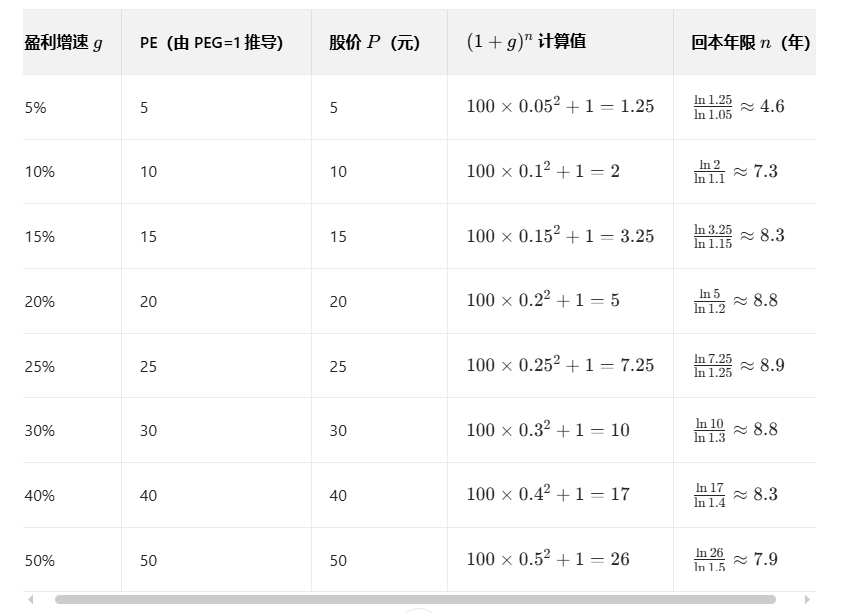Click the ln 7.25 / ln 1.25 ≈ 8.9 result
Screen dimensions: 858x613
[x=739, y=366]
